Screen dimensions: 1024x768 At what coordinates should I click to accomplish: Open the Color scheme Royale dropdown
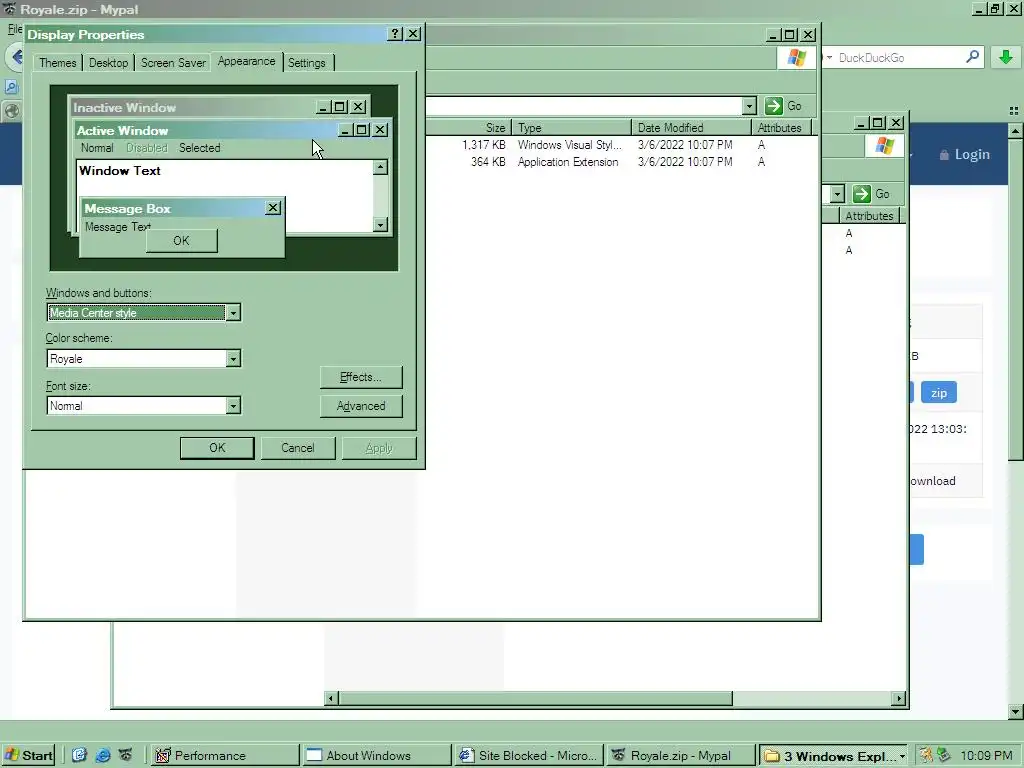(233, 359)
